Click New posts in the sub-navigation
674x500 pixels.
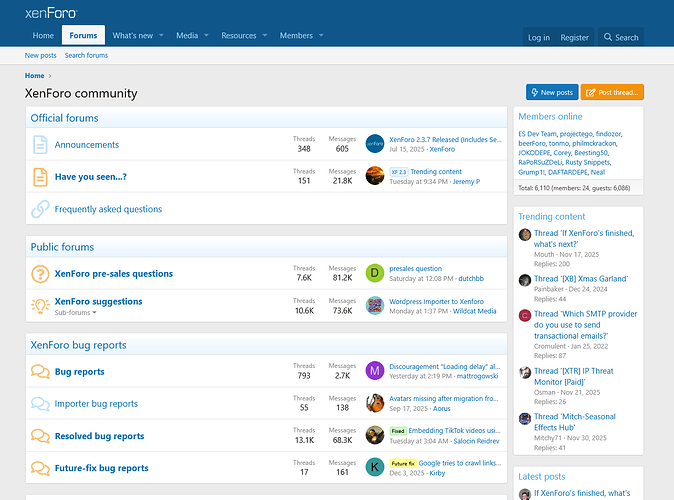pos(40,55)
